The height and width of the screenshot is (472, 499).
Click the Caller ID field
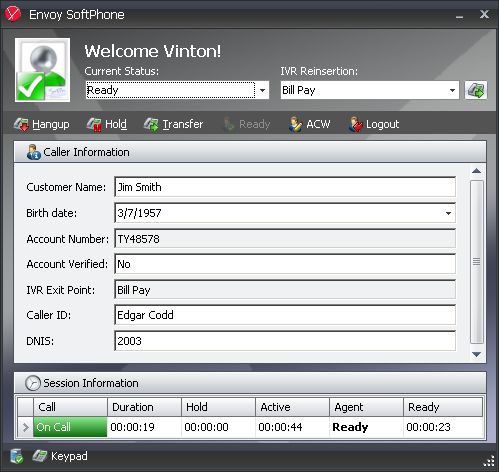tap(285, 315)
